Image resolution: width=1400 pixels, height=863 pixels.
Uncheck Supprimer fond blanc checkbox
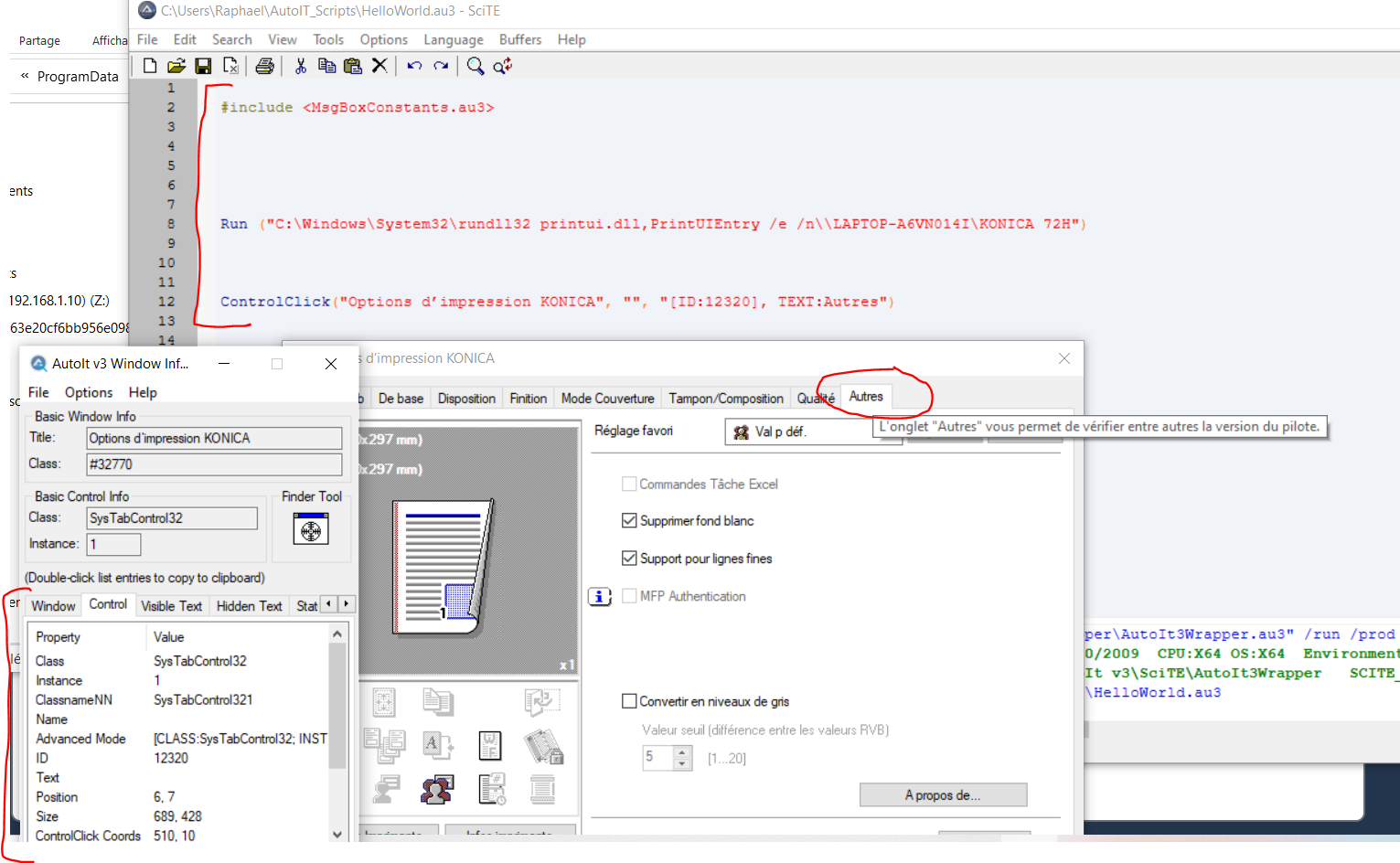[x=629, y=521]
